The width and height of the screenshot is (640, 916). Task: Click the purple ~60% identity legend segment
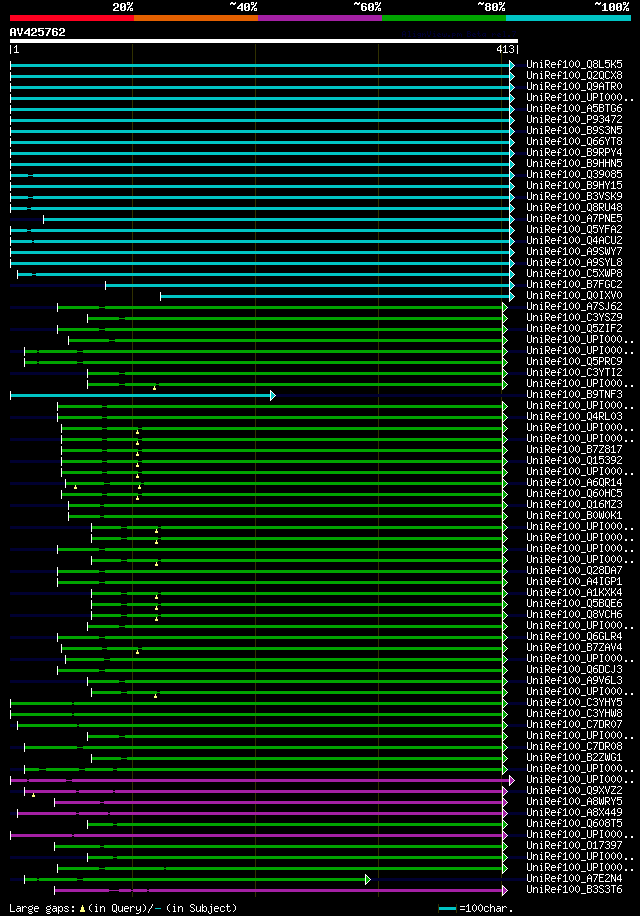(320, 18)
